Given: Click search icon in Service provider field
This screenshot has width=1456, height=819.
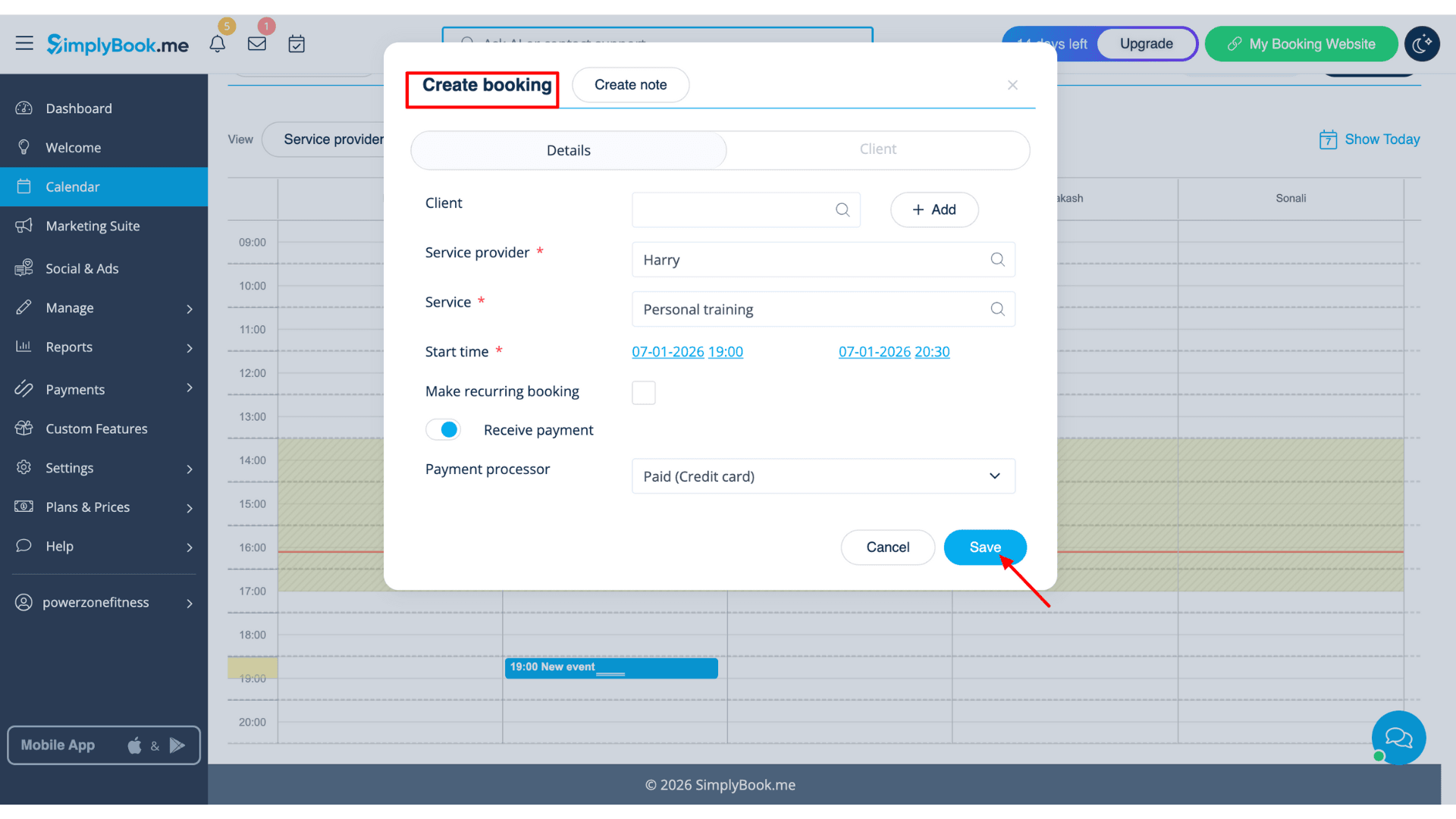Looking at the screenshot, I should [997, 260].
